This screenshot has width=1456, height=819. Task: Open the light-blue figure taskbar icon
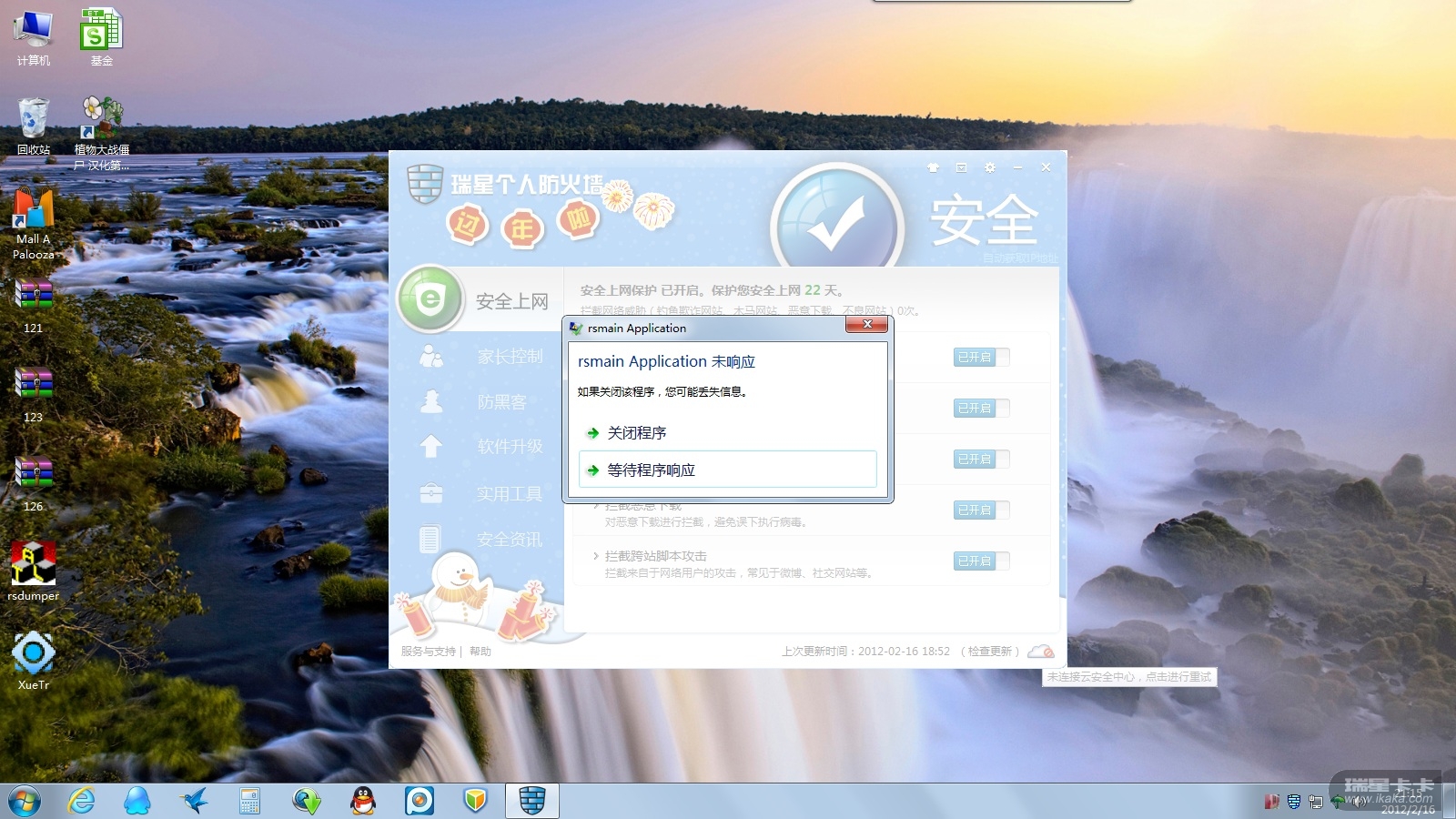(137, 801)
